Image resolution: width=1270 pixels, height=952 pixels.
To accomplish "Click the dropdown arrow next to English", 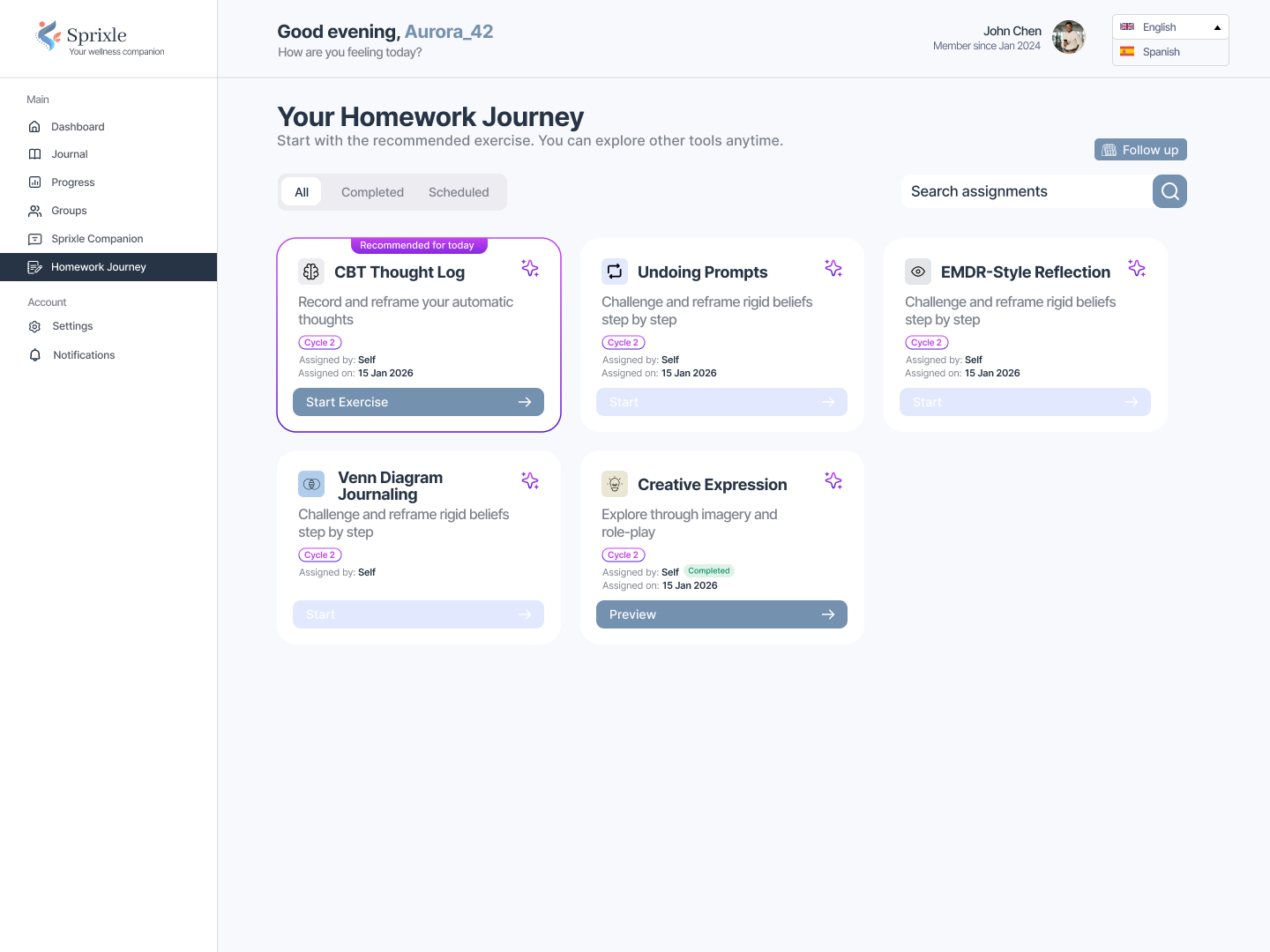I will (1217, 27).
